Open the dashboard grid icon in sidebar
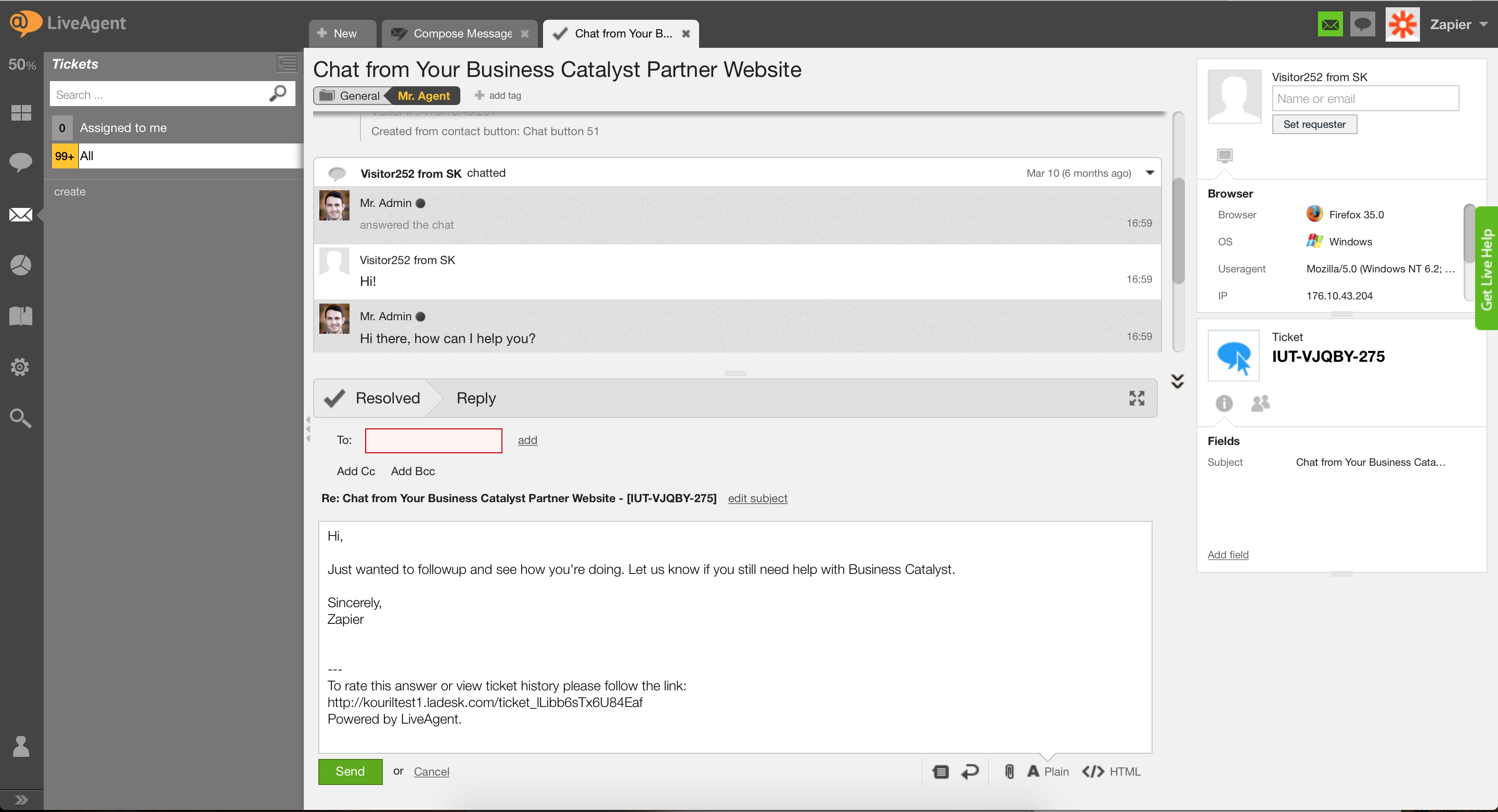The width and height of the screenshot is (1498, 812). 21,113
